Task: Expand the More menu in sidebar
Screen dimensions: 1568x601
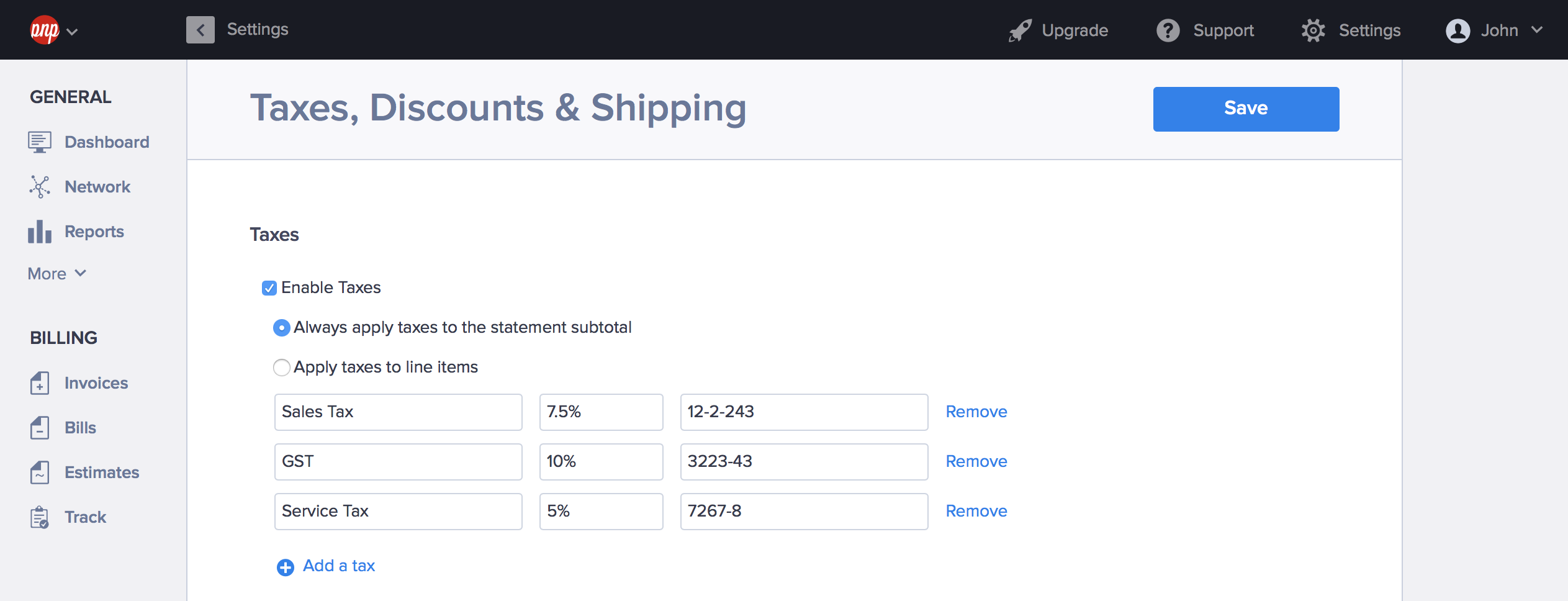Action: (x=57, y=274)
